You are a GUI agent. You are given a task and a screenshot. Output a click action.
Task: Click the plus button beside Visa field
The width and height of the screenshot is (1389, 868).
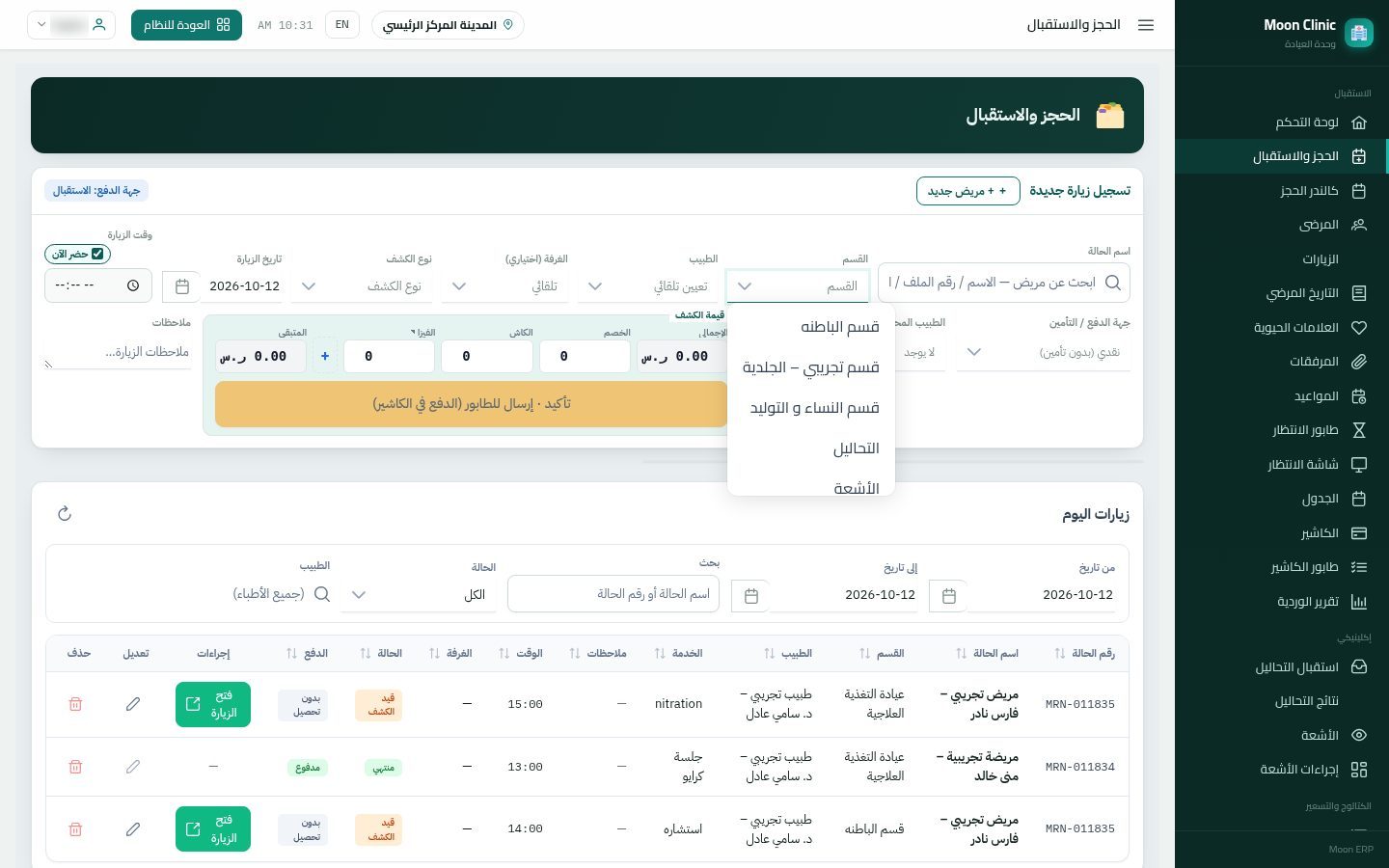click(x=325, y=356)
